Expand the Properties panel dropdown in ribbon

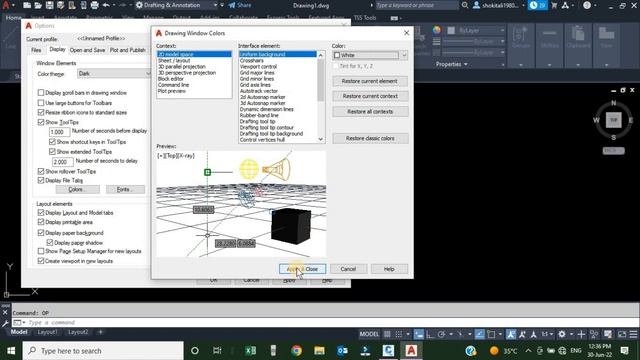point(452,64)
